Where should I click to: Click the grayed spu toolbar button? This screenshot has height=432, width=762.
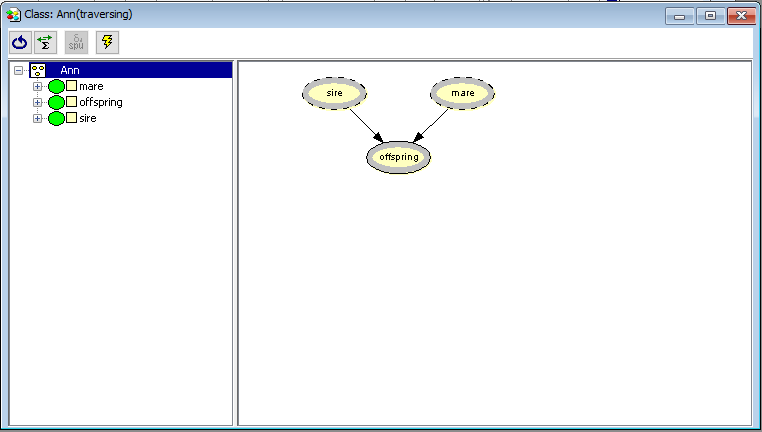(x=76, y=42)
